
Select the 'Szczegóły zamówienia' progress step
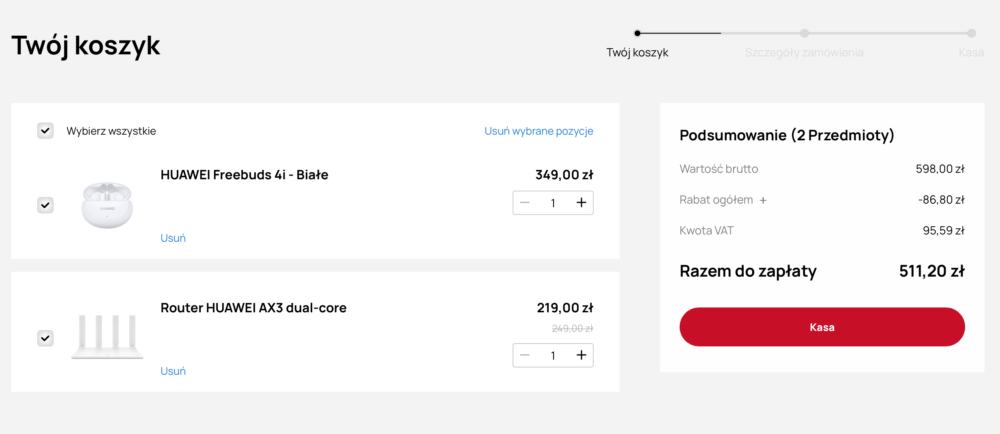(804, 53)
